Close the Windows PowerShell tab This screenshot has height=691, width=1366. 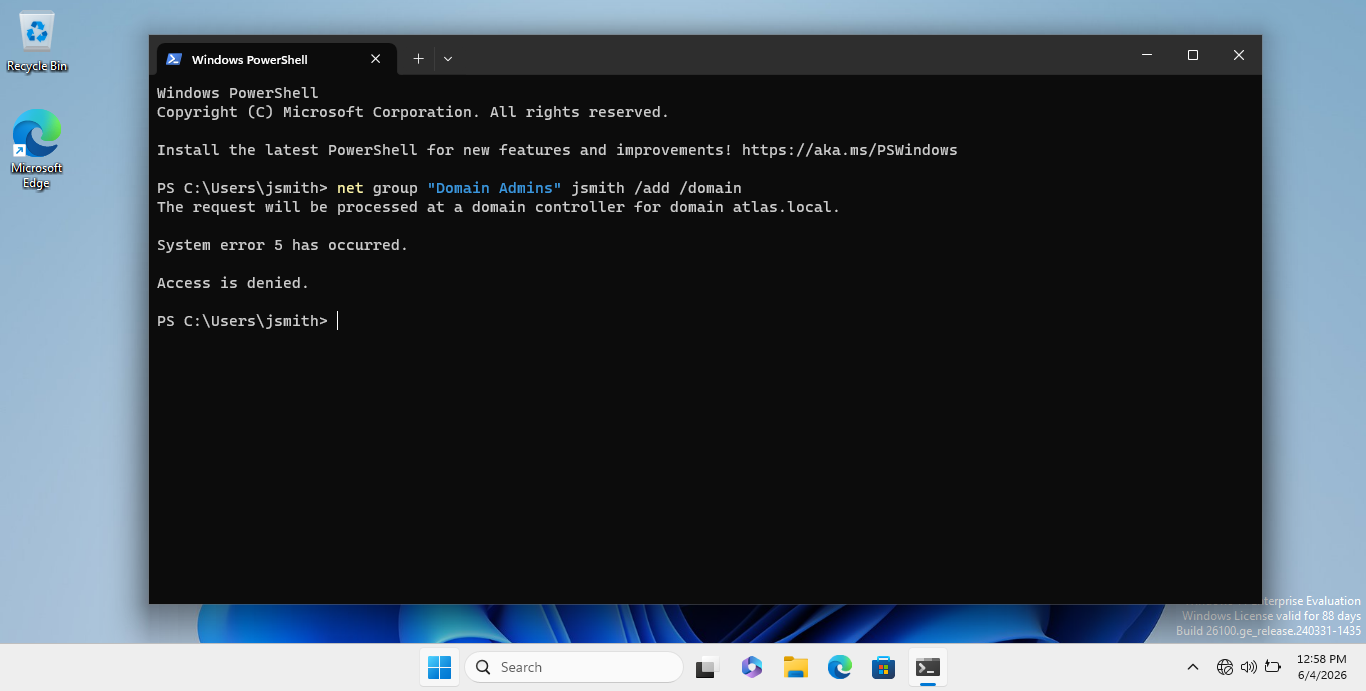pyautogui.click(x=376, y=59)
